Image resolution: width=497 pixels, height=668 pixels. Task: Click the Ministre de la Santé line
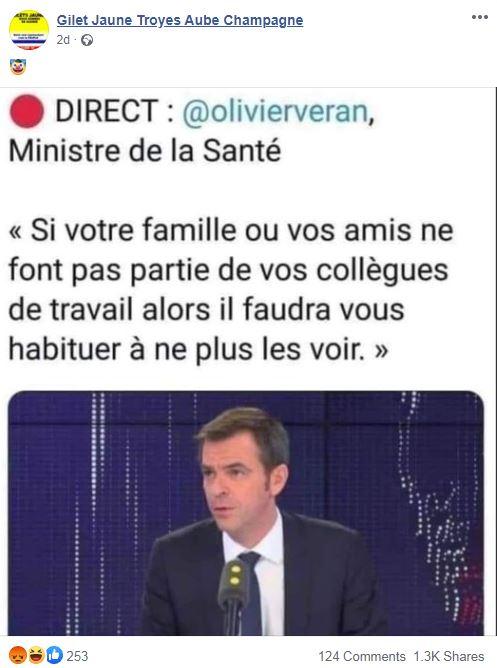tap(145, 151)
